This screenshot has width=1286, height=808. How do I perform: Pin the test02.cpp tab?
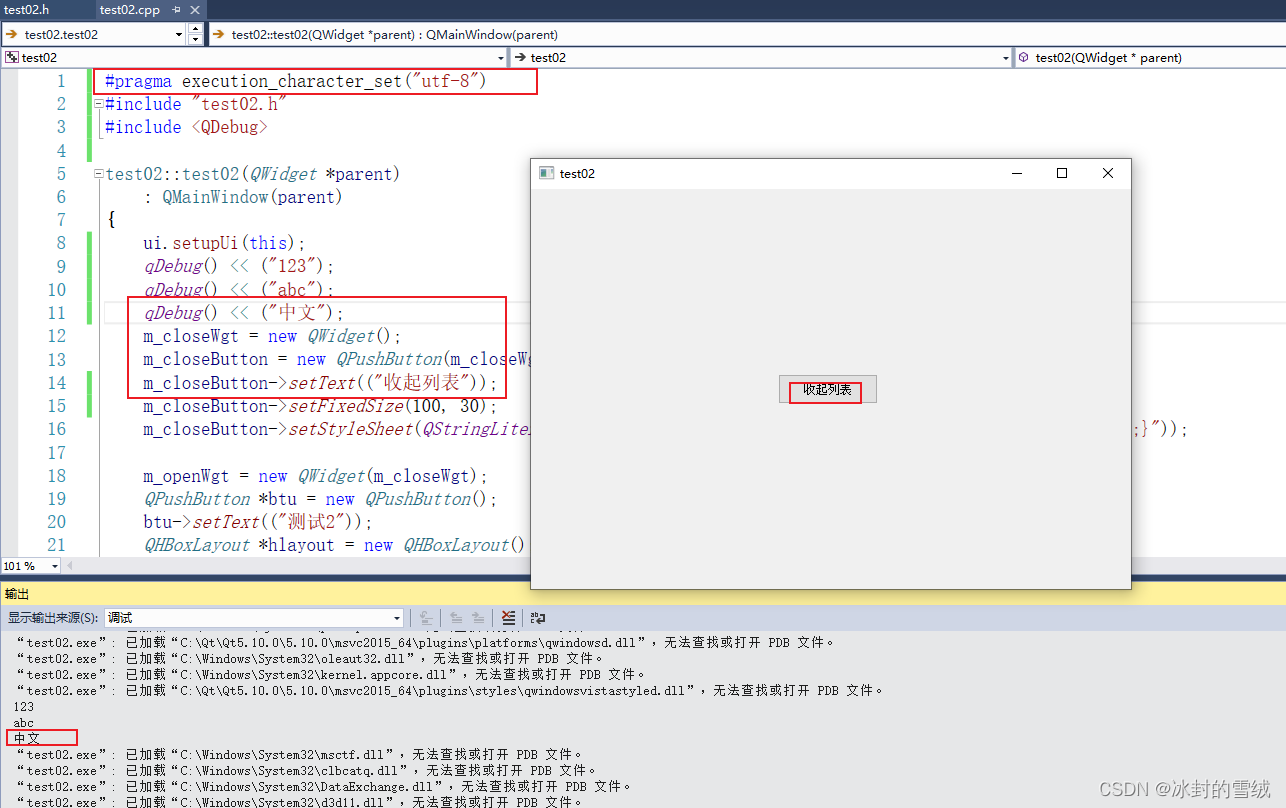pos(177,10)
